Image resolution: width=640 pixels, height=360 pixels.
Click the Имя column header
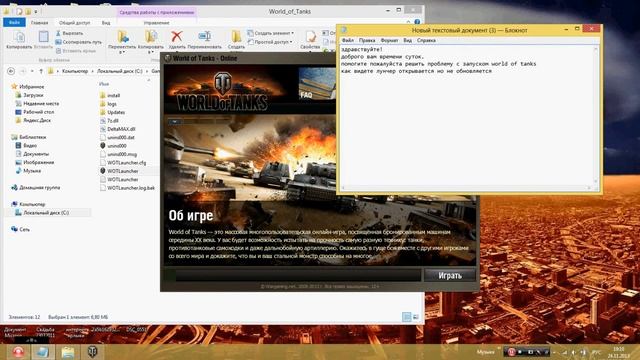104,84
